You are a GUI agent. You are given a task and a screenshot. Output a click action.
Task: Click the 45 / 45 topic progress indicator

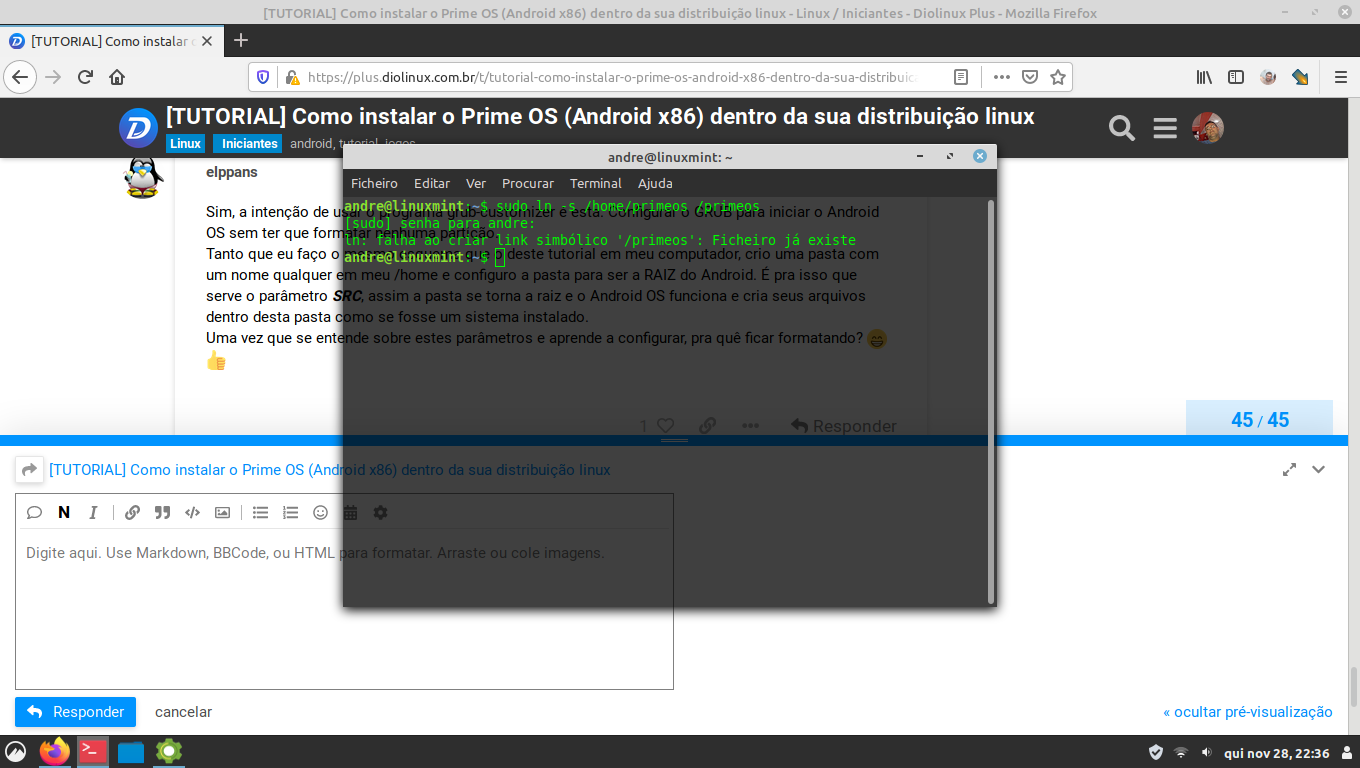(x=1259, y=420)
